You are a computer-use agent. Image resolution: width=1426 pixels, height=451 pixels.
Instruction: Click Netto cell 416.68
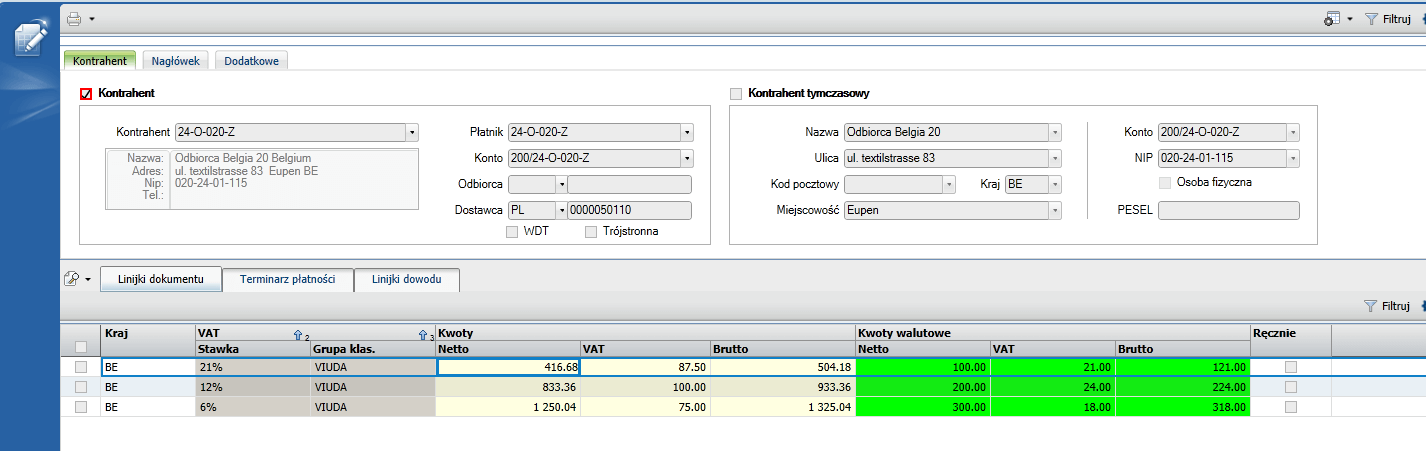click(x=509, y=368)
